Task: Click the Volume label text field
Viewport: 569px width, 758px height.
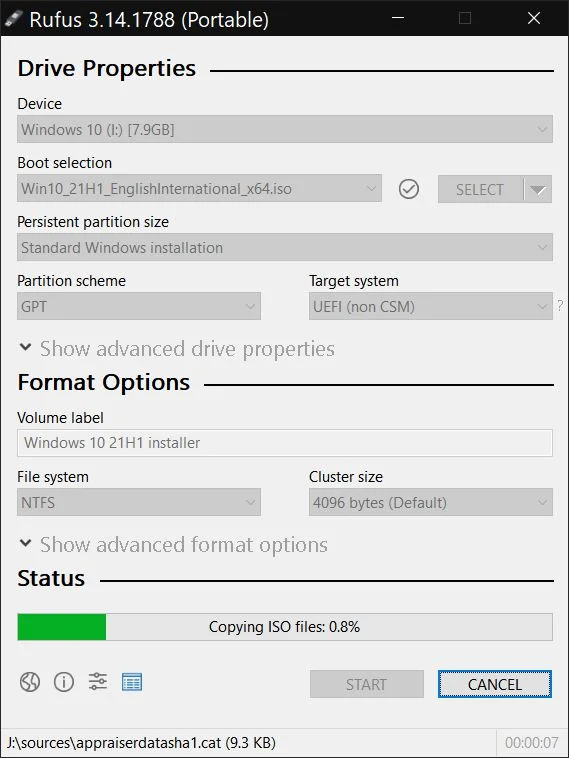Action: (x=285, y=443)
